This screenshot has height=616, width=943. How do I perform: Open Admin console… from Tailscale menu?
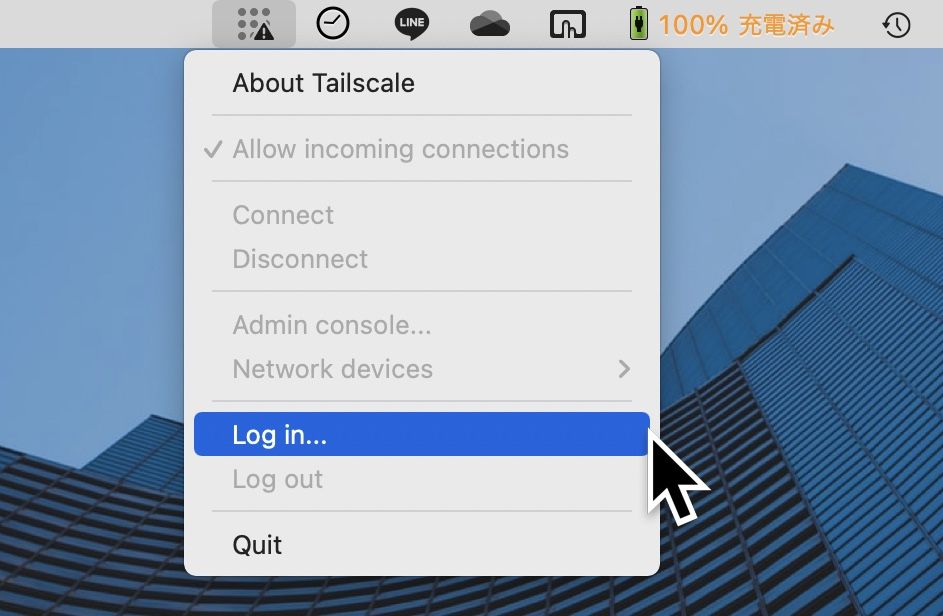422,325
